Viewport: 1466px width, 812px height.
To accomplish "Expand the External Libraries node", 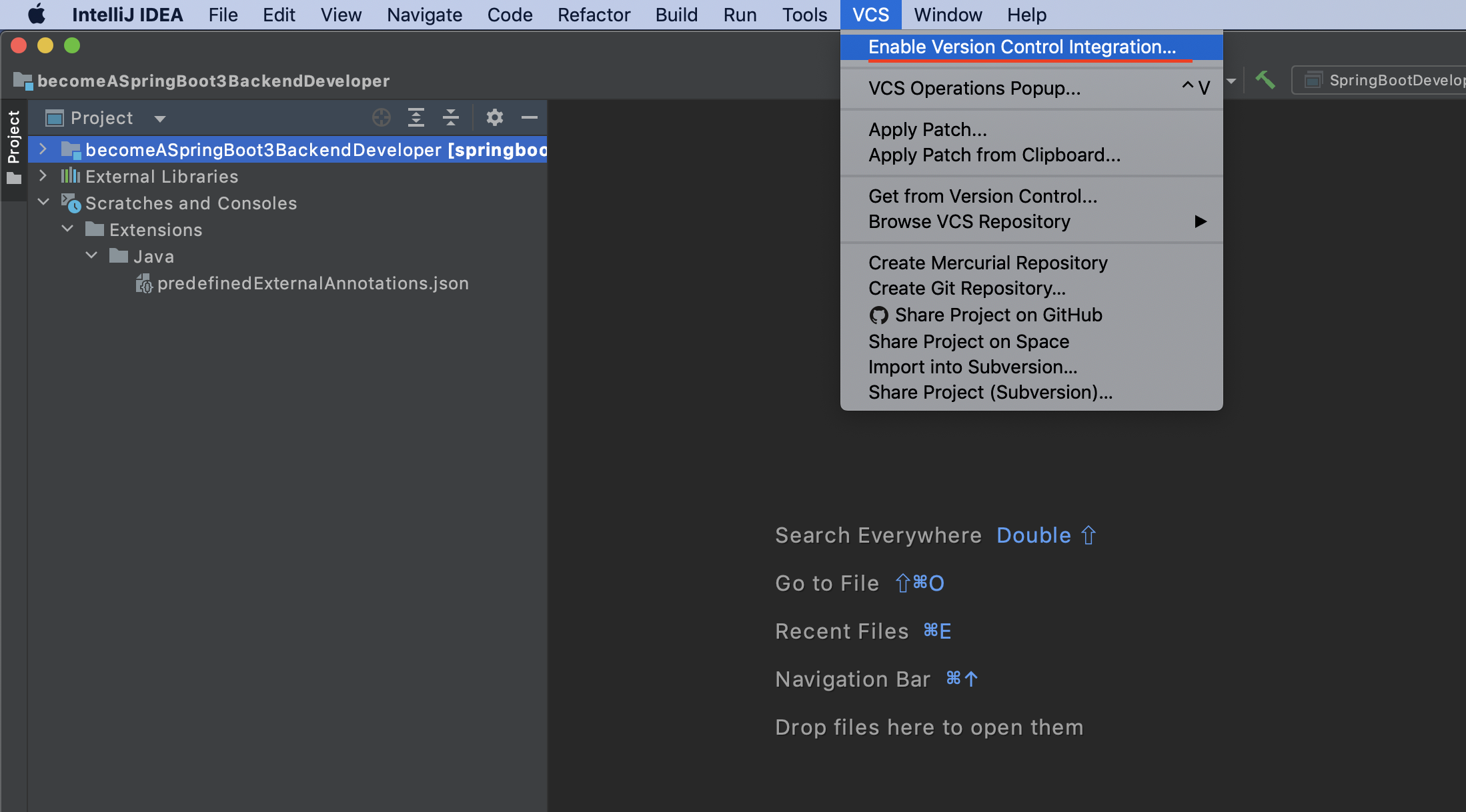I will coord(43,176).
